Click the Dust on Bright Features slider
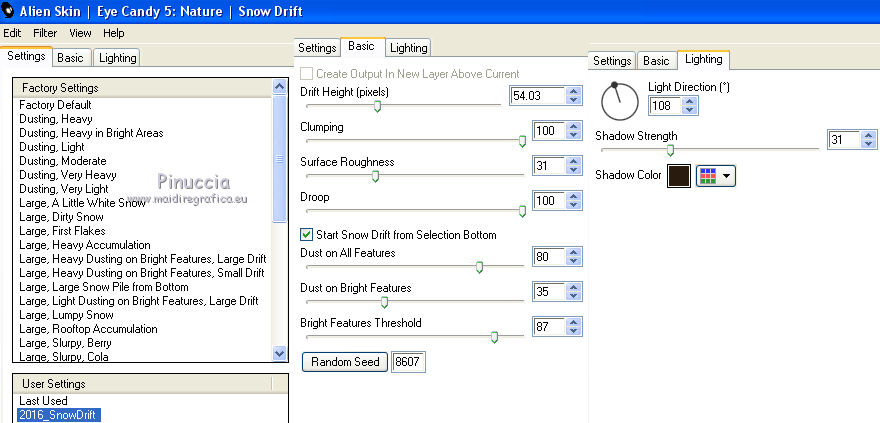Screen dimensions: 880x423 (x=384, y=302)
